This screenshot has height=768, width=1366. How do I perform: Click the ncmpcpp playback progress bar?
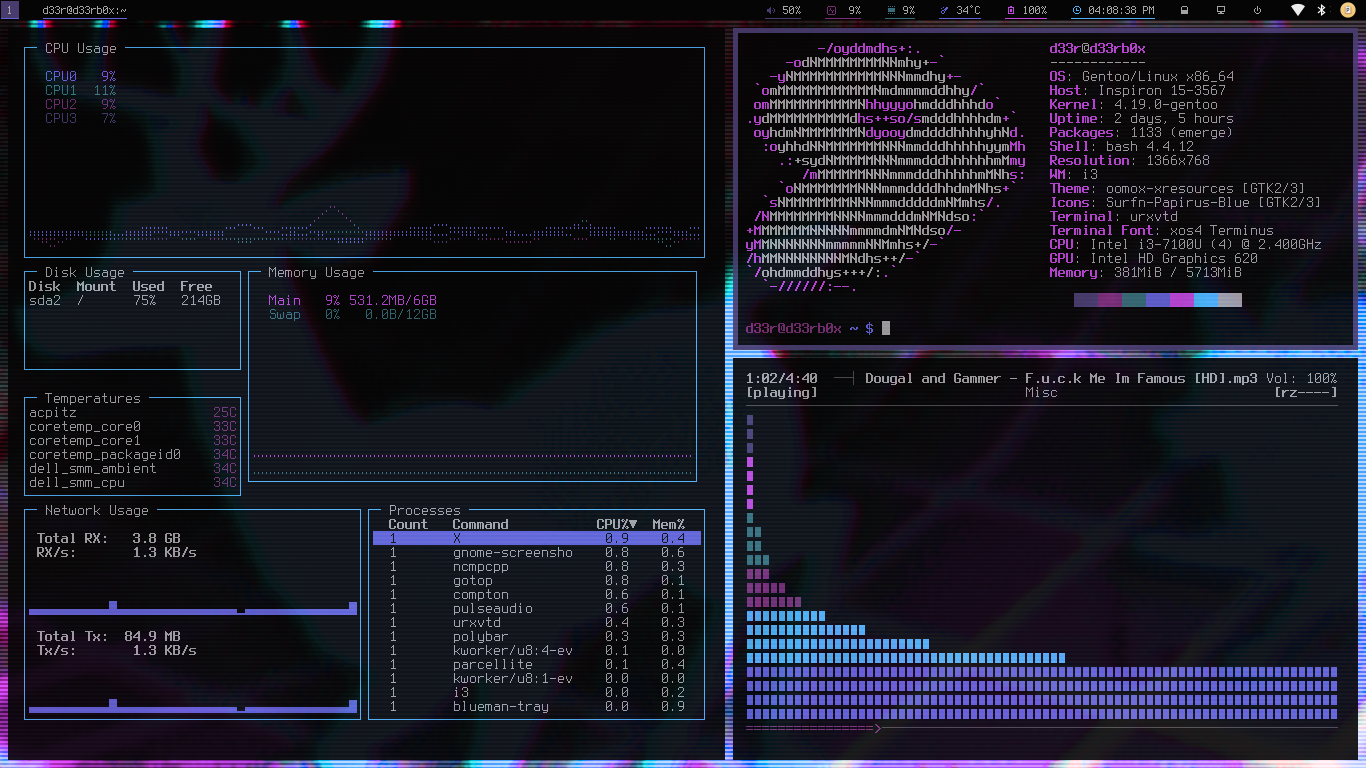tap(1040, 728)
